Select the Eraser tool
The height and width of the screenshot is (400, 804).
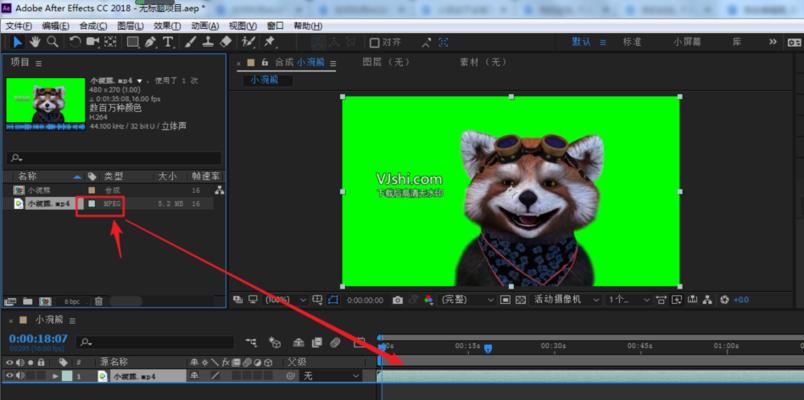226,42
